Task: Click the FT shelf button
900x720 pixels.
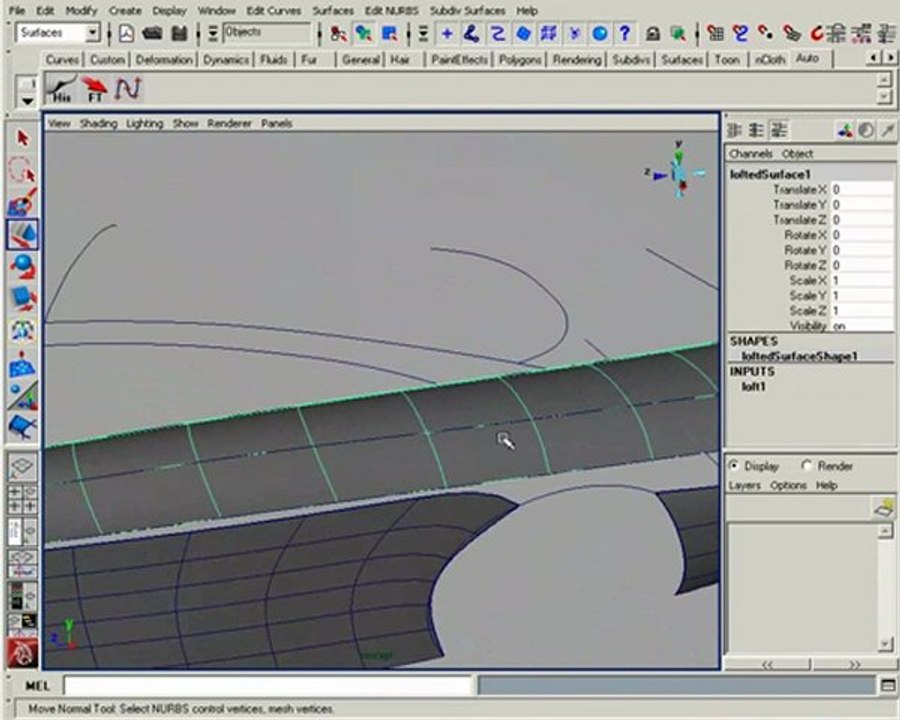Action: (95, 89)
